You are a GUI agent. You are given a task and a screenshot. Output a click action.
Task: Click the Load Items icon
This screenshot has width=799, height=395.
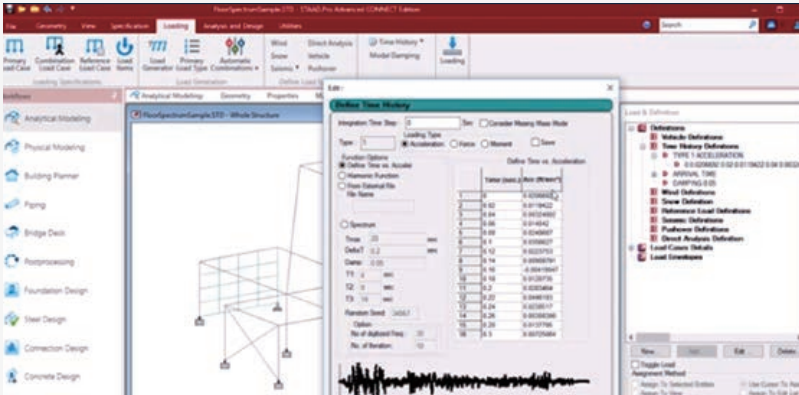coord(124,47)
